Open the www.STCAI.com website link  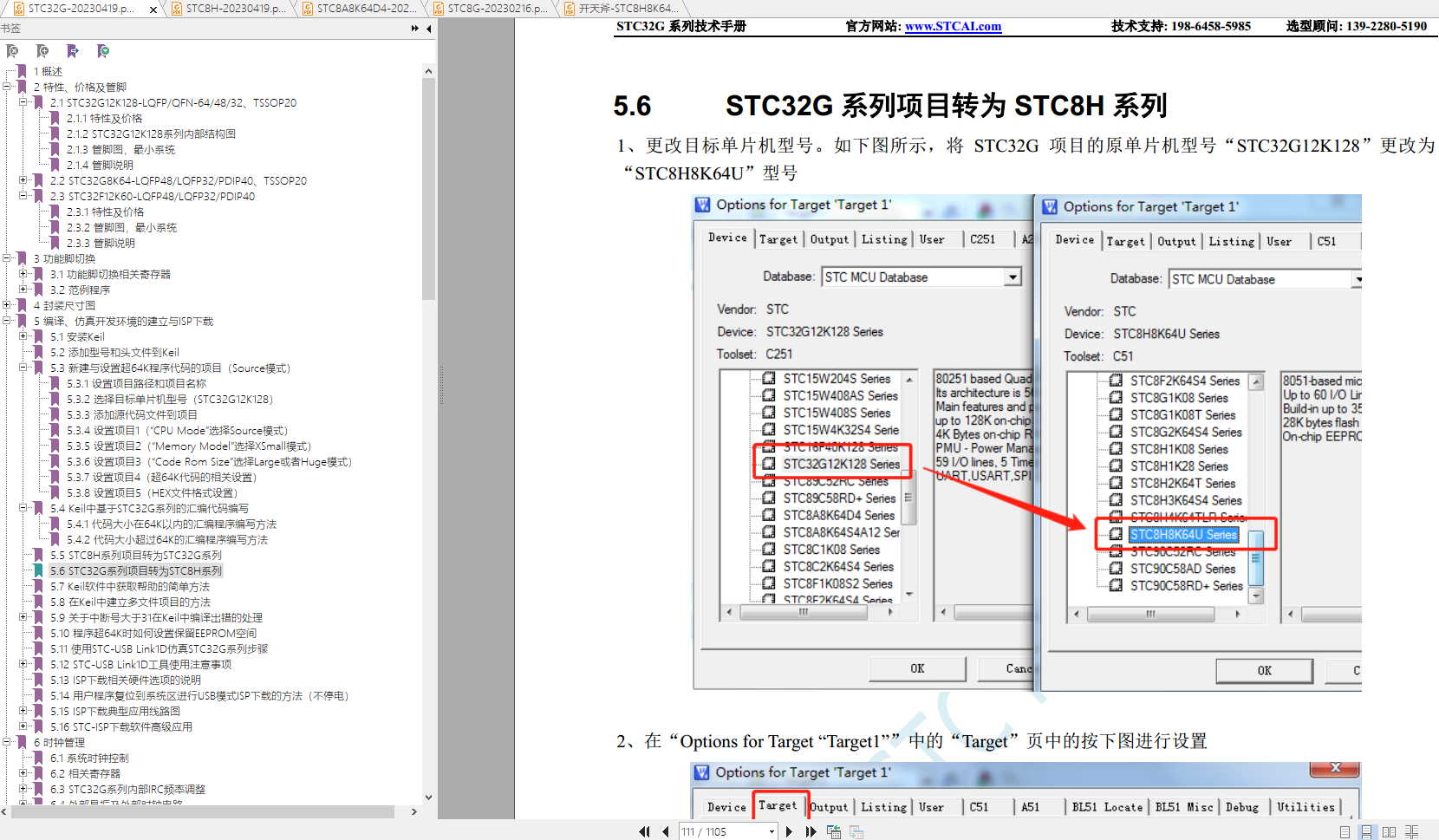pyautogui.click(x=953, y=26)
